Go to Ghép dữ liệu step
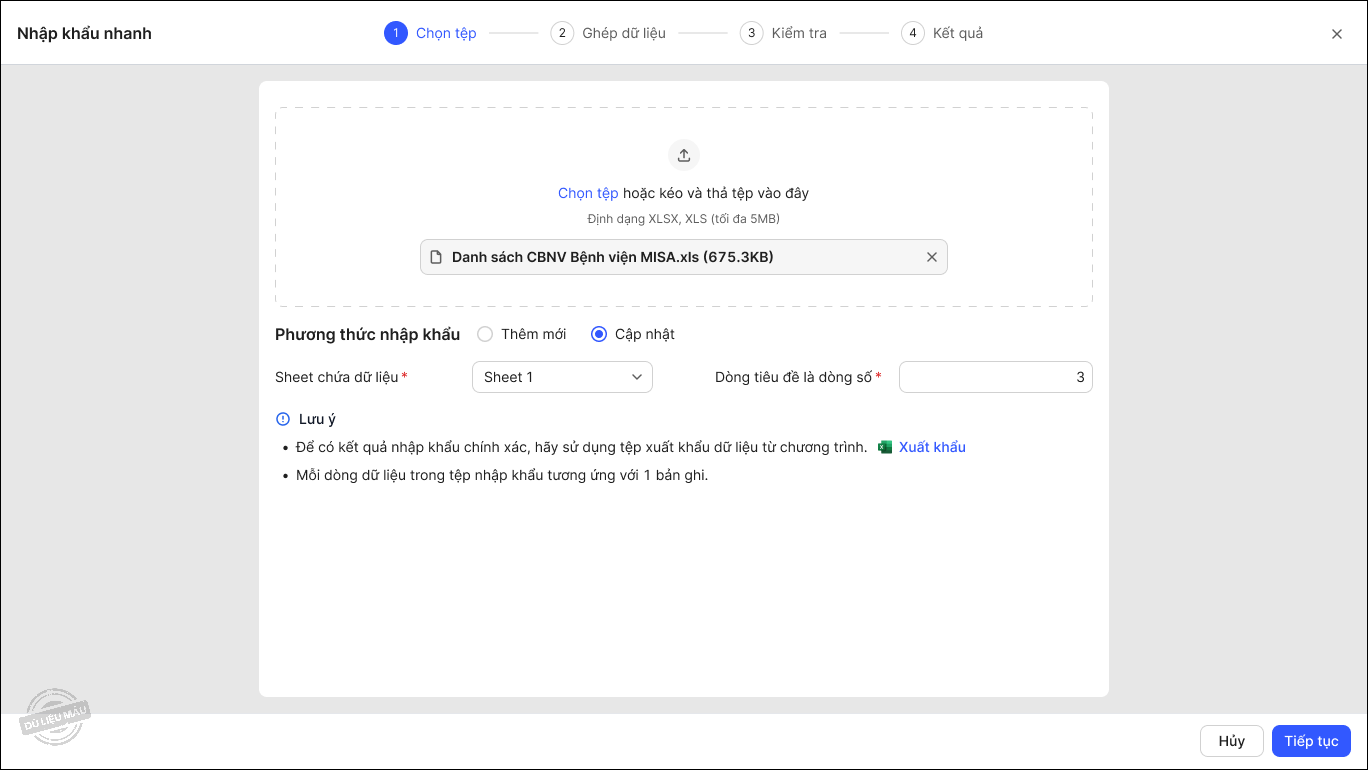The width and height of the screenshot is (1368, 770). [x=624, y=33]
